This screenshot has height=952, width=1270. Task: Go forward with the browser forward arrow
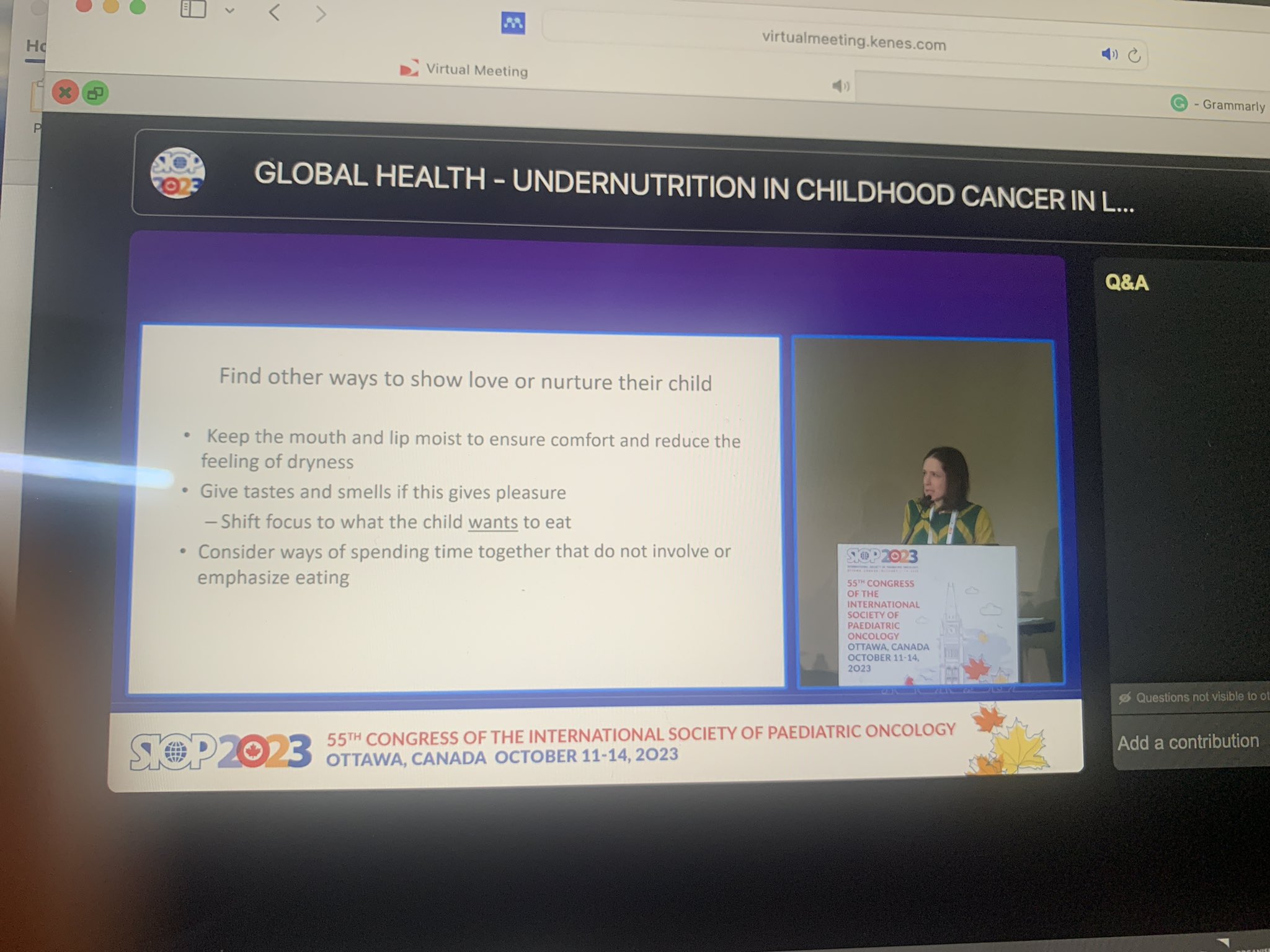[x=320, y=14]
